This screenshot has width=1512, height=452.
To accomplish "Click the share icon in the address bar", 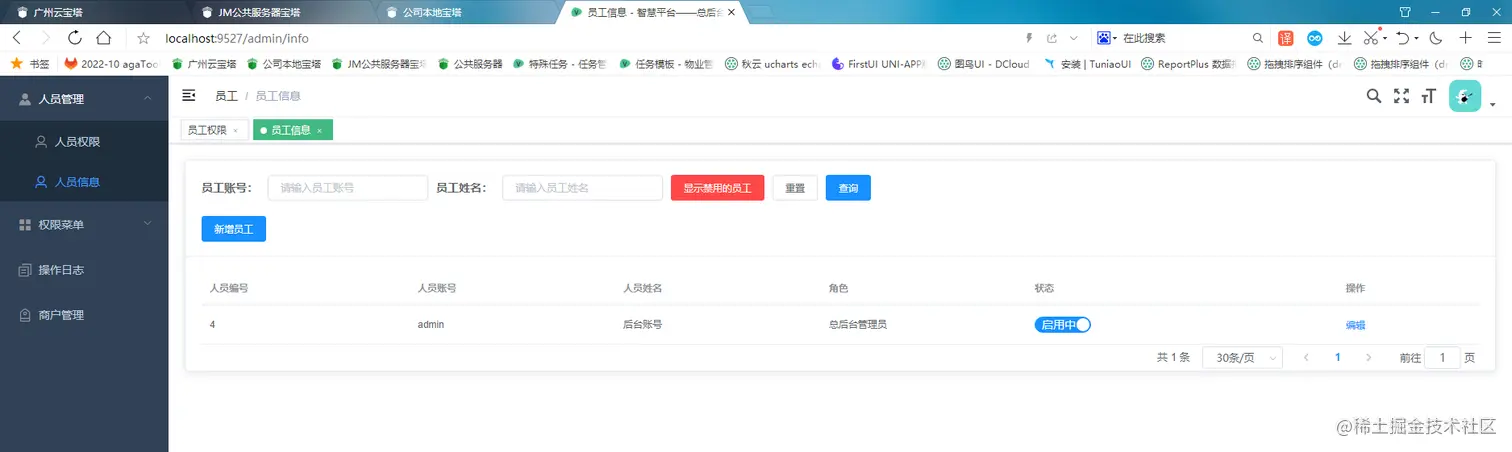I will click(x=1052, y=38).
